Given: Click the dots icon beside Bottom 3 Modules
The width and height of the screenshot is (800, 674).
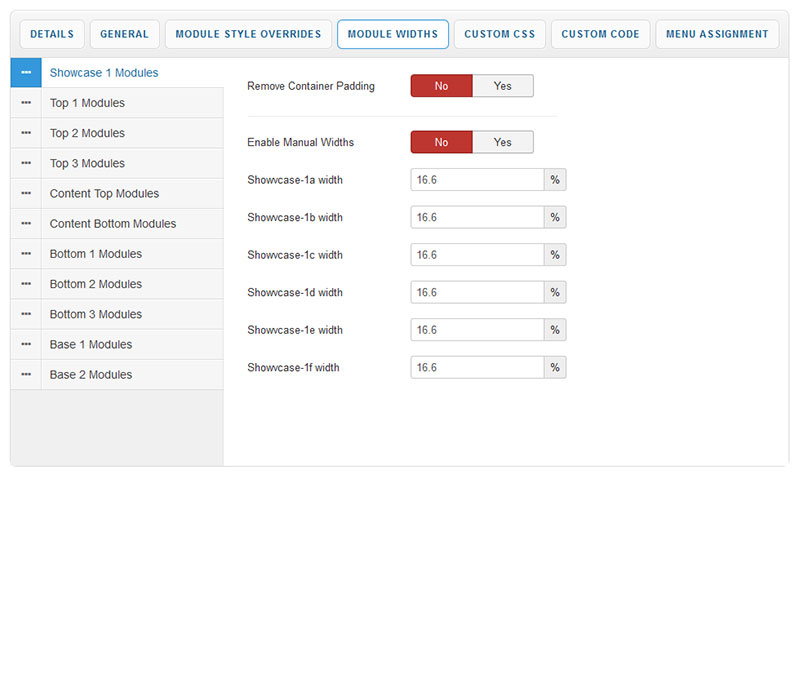Looking at the screenshot, I should [26, 314].
